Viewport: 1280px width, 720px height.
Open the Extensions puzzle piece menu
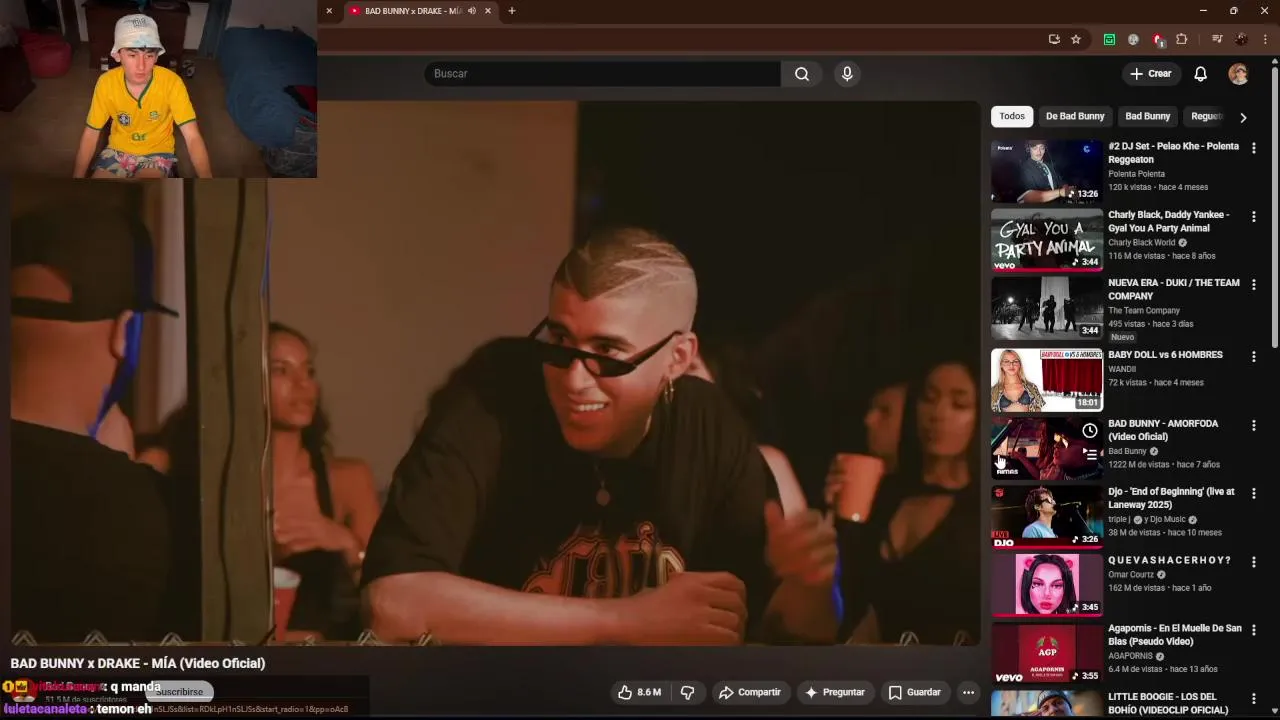click(1182, 39)
